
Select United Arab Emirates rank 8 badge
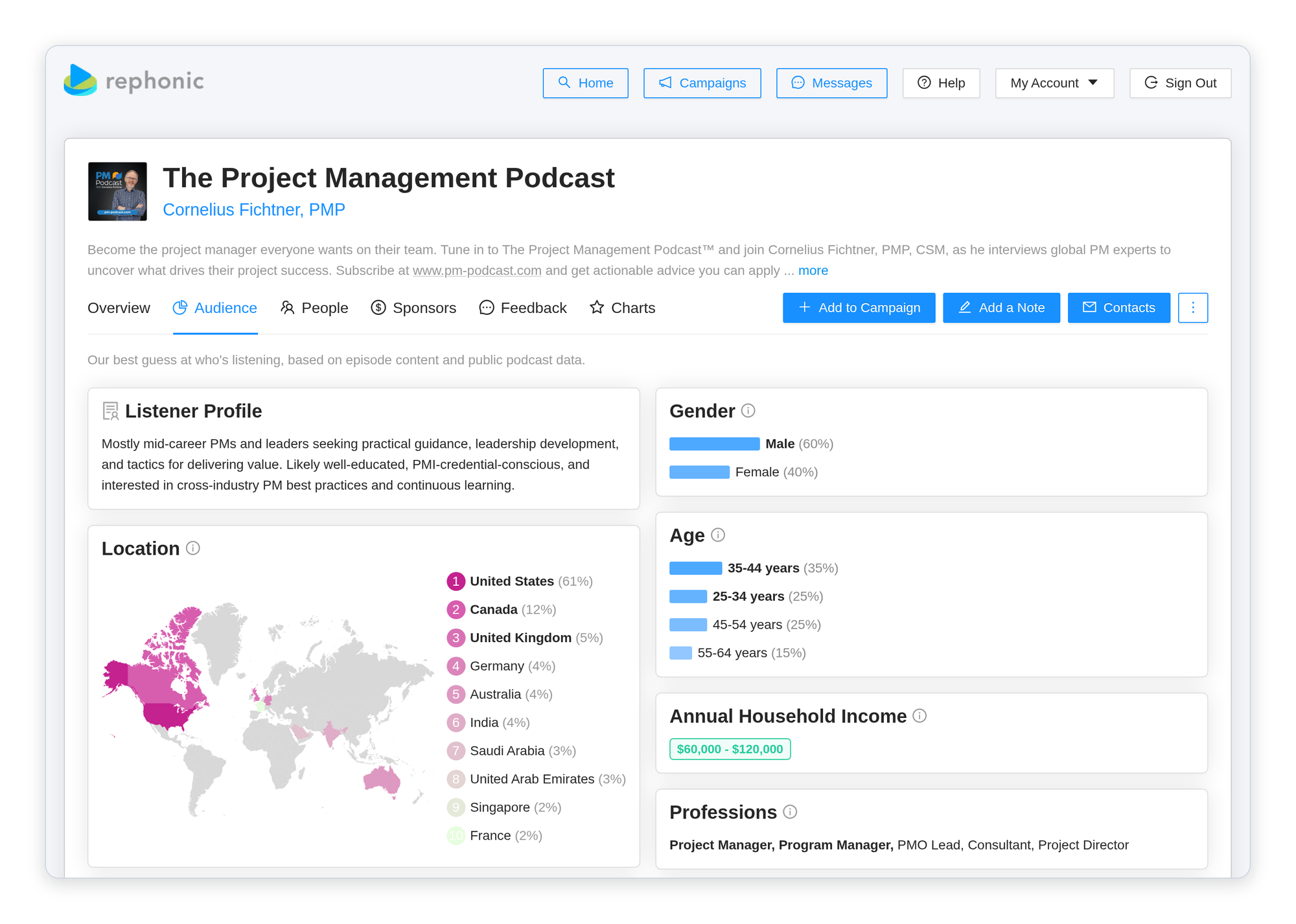point(456,779)
